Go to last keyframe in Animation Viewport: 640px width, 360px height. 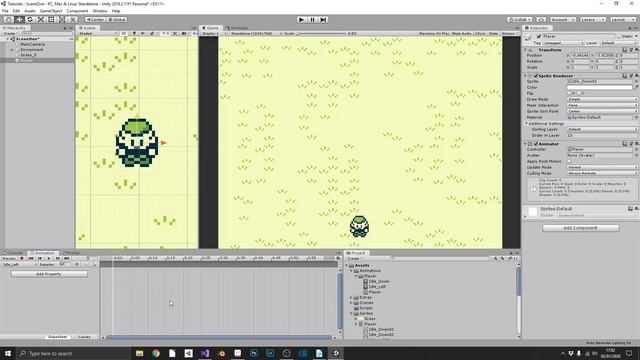(x=67, y=258)
